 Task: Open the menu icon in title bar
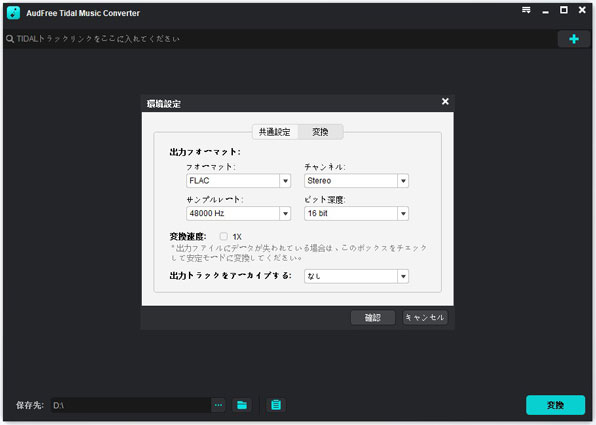526,10
